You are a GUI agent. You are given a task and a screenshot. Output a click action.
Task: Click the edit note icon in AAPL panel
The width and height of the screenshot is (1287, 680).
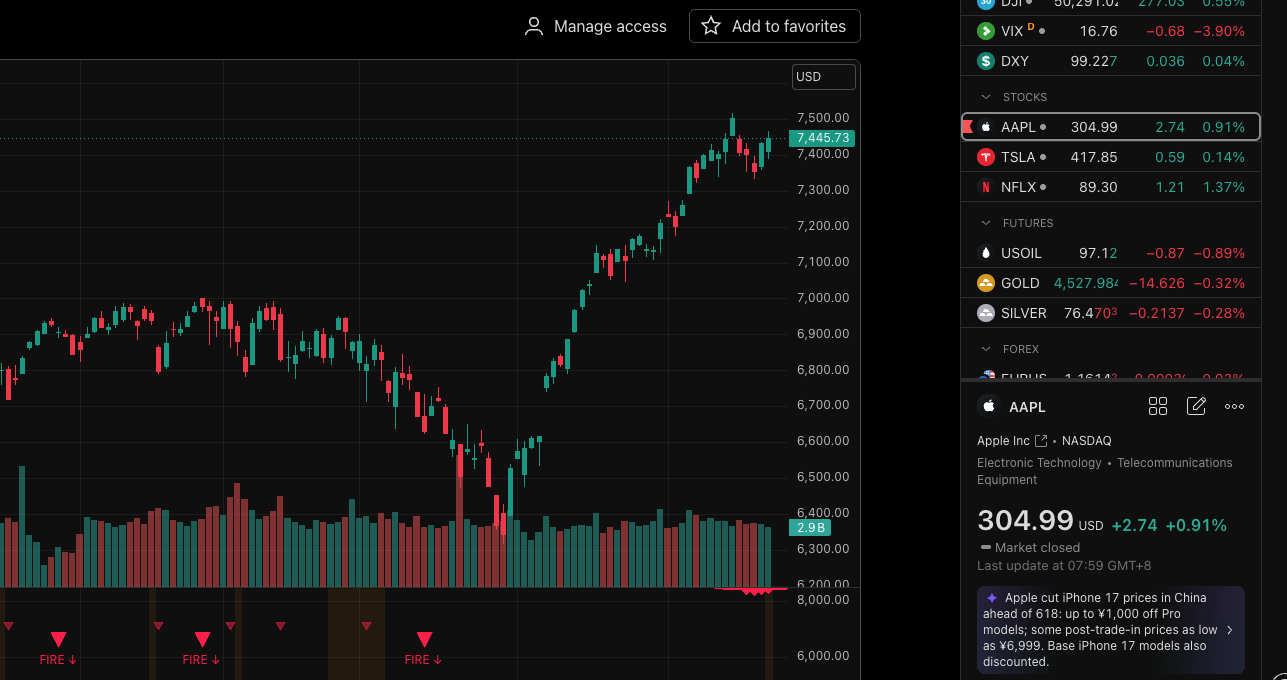[x=1196, y=406]
